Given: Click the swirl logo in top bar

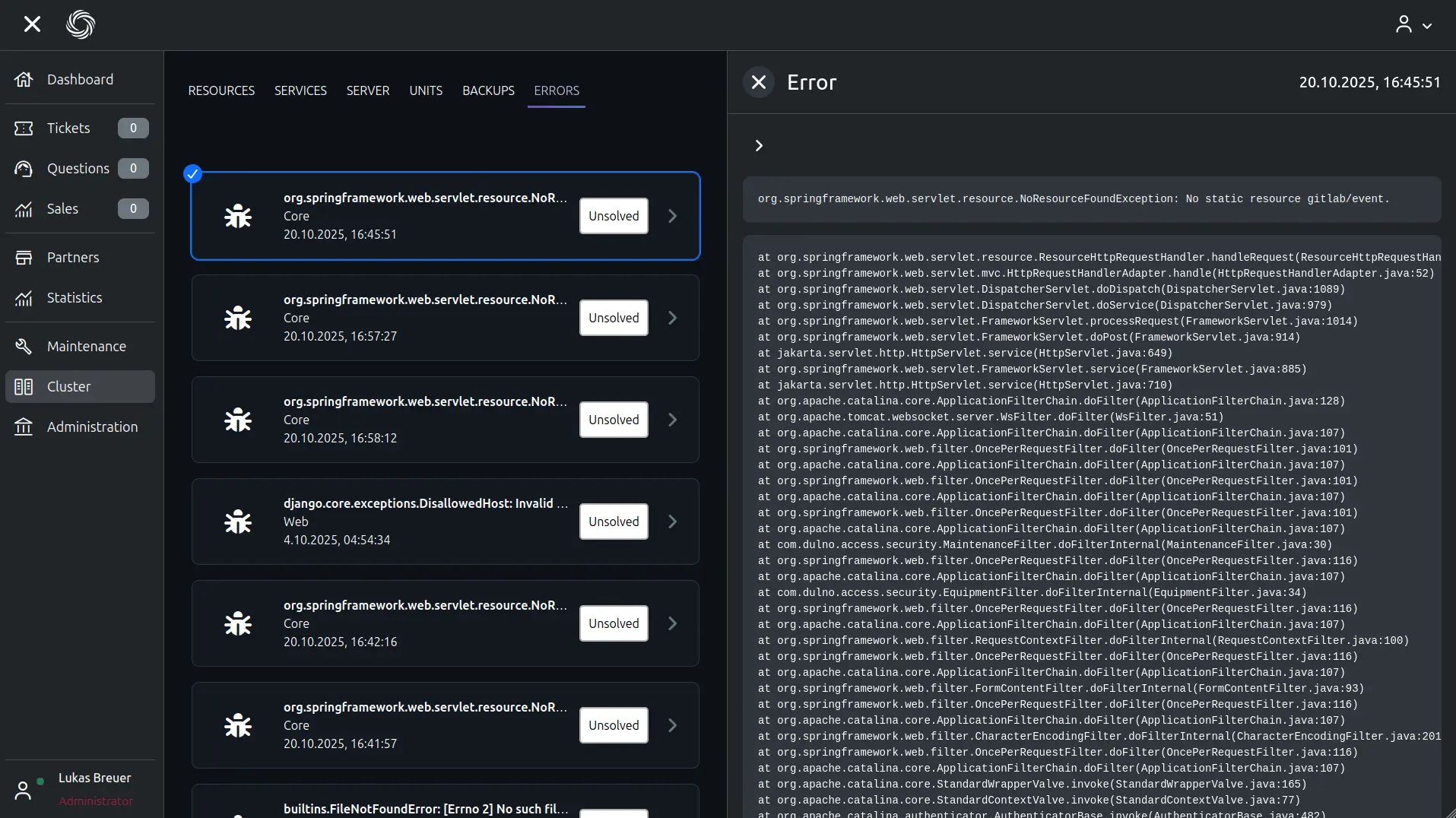Looking at the screenshot, I should (x=81, y=24).
